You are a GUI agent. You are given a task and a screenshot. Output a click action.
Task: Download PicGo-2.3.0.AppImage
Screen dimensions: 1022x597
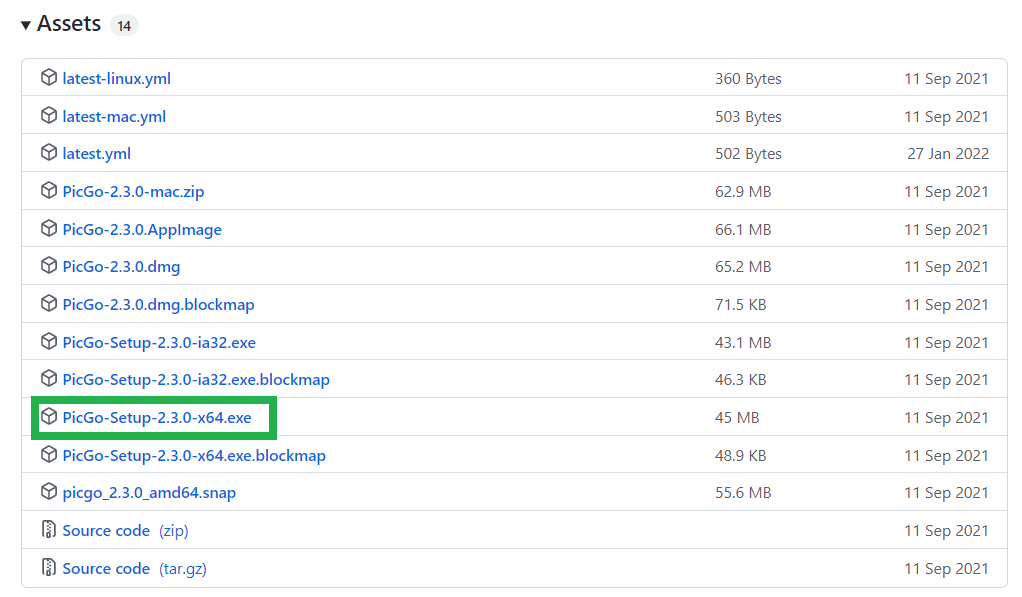tap(142, 229)
